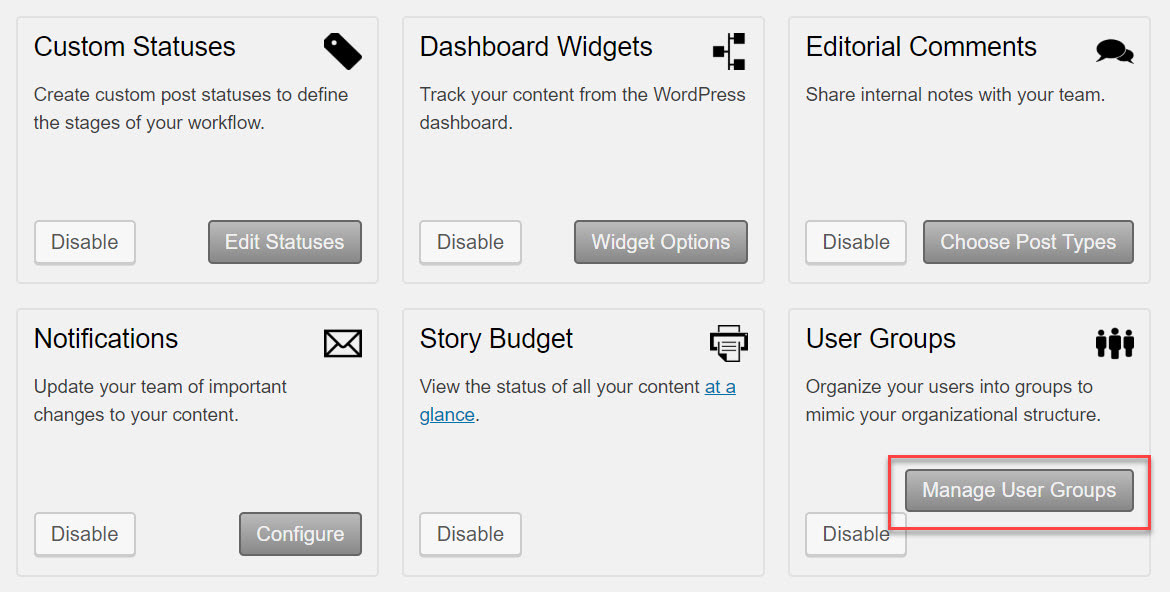
Task: Click the Custom Statuses tag icon
Action: point(342,52)
